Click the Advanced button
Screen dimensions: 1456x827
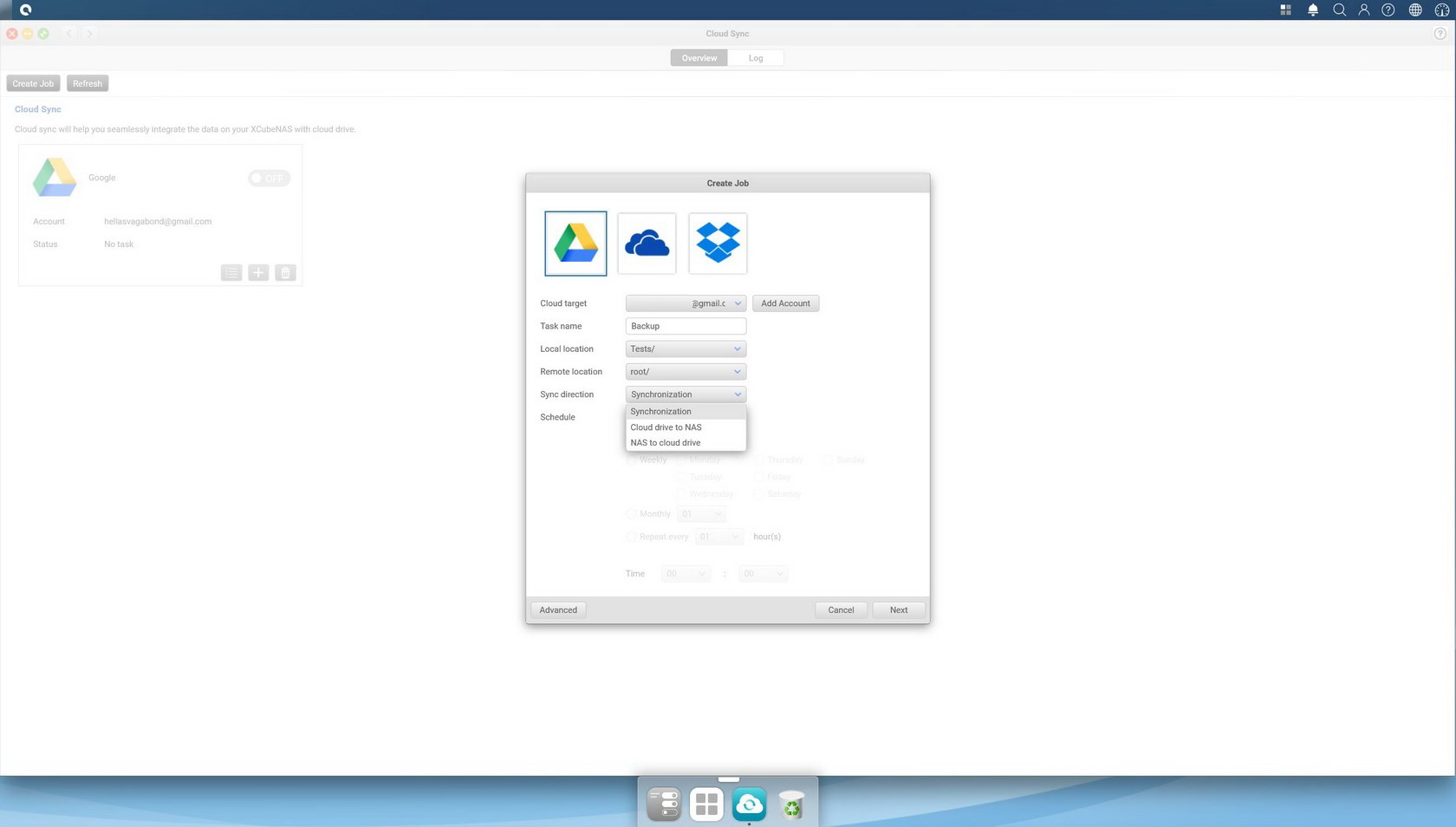click(558, 610)
